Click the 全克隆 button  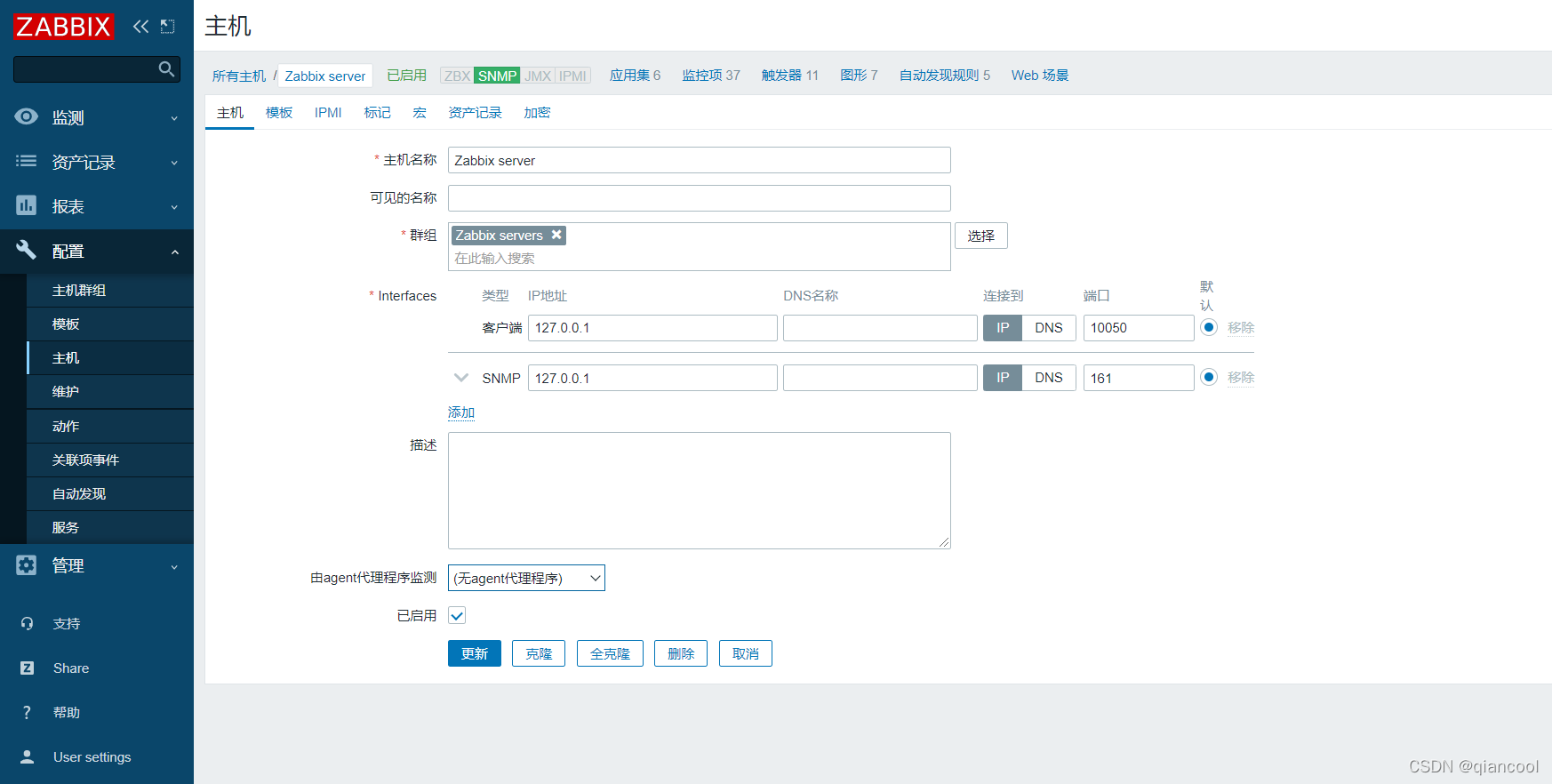point(610,653)
